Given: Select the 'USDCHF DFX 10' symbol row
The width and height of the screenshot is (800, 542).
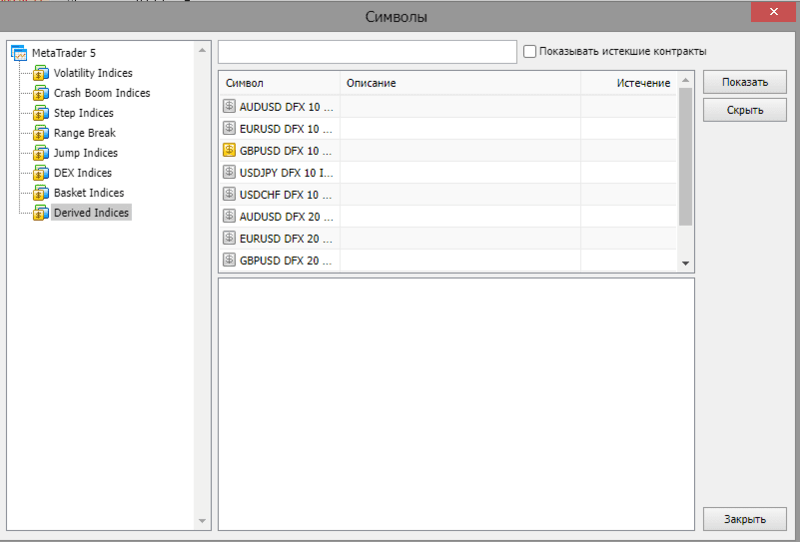Looking at the screenshot, I should tap(448, 194).
